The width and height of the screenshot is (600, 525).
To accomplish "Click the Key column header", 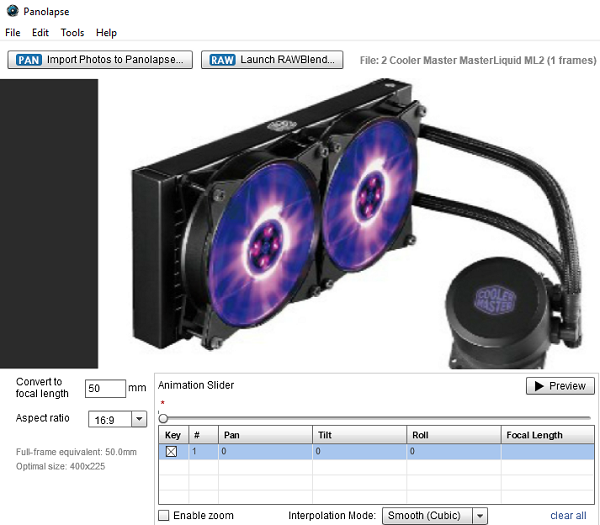I will [173, 435].
